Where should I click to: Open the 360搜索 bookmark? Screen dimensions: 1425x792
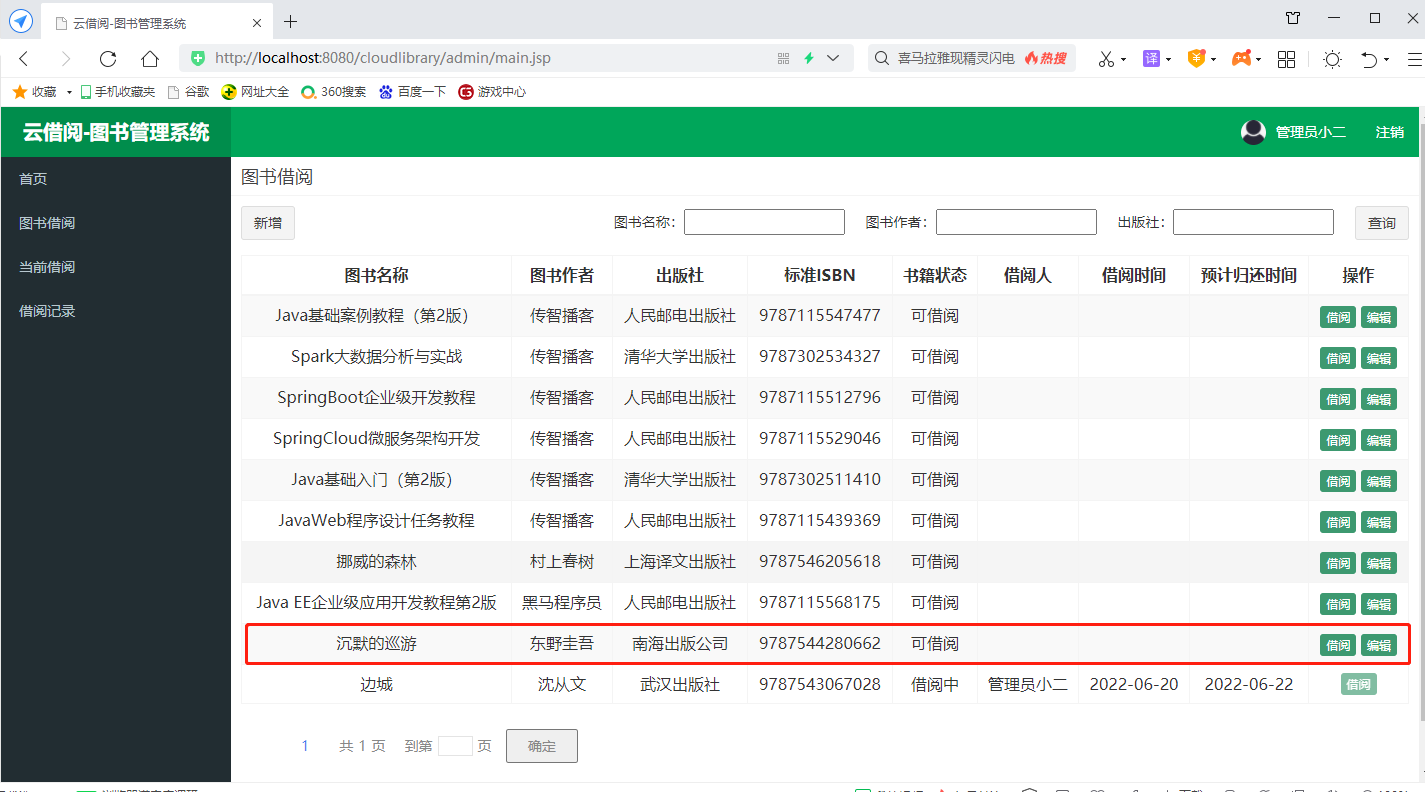334,92
